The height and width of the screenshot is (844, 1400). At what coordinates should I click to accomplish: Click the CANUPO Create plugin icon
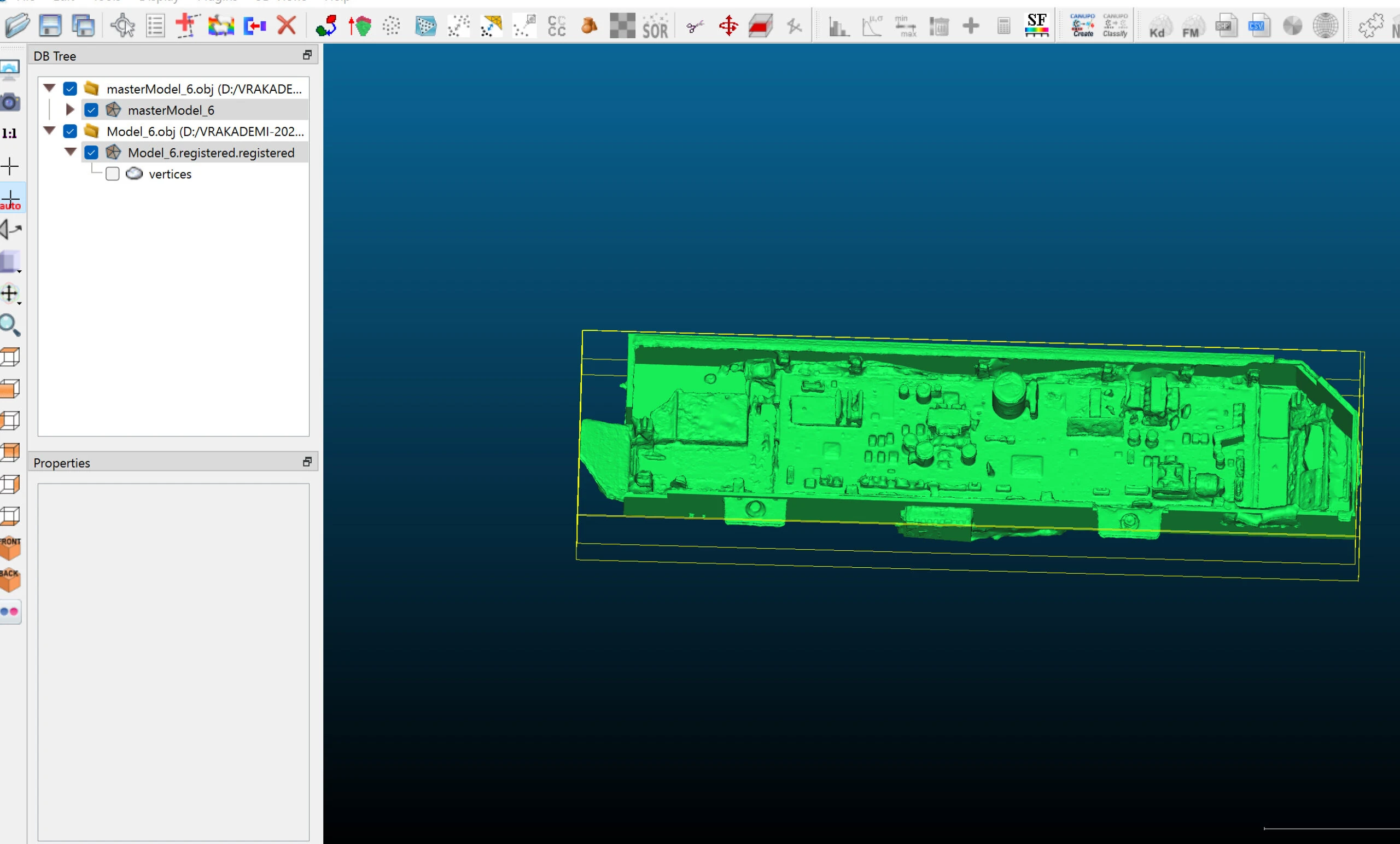point(1082,26)
